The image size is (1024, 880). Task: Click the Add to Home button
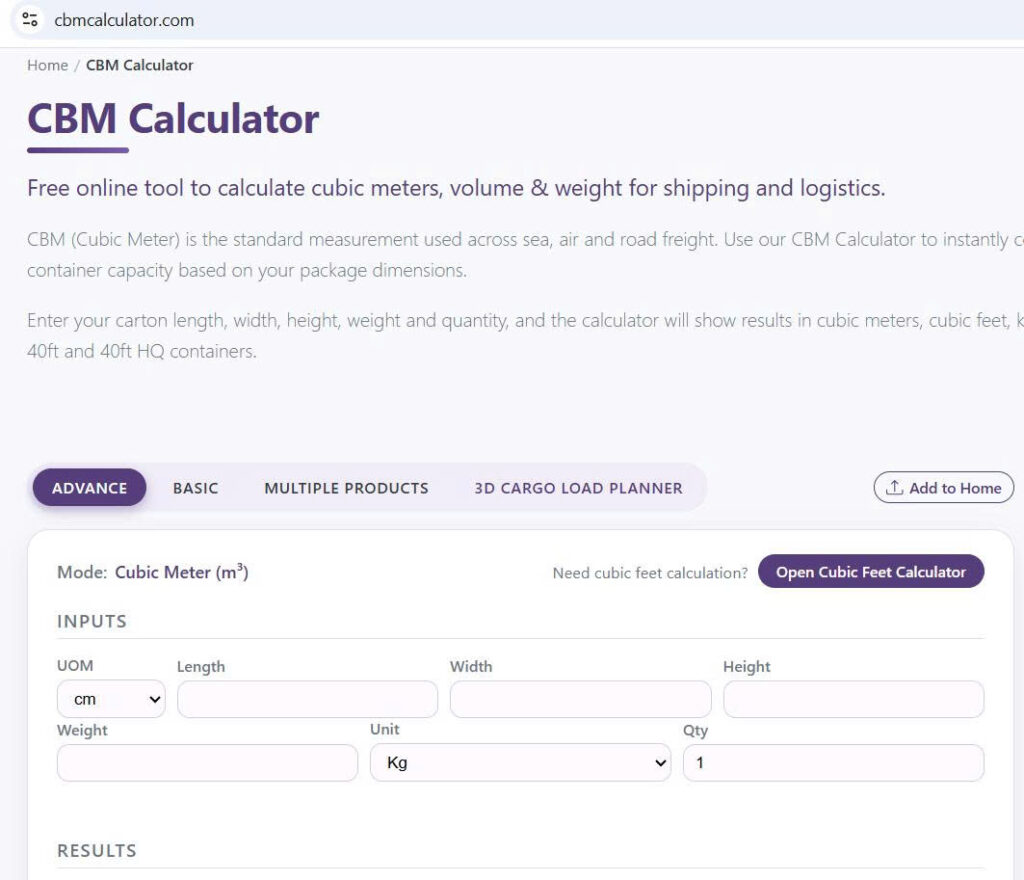pyautogui.click(x=944, y=488)
